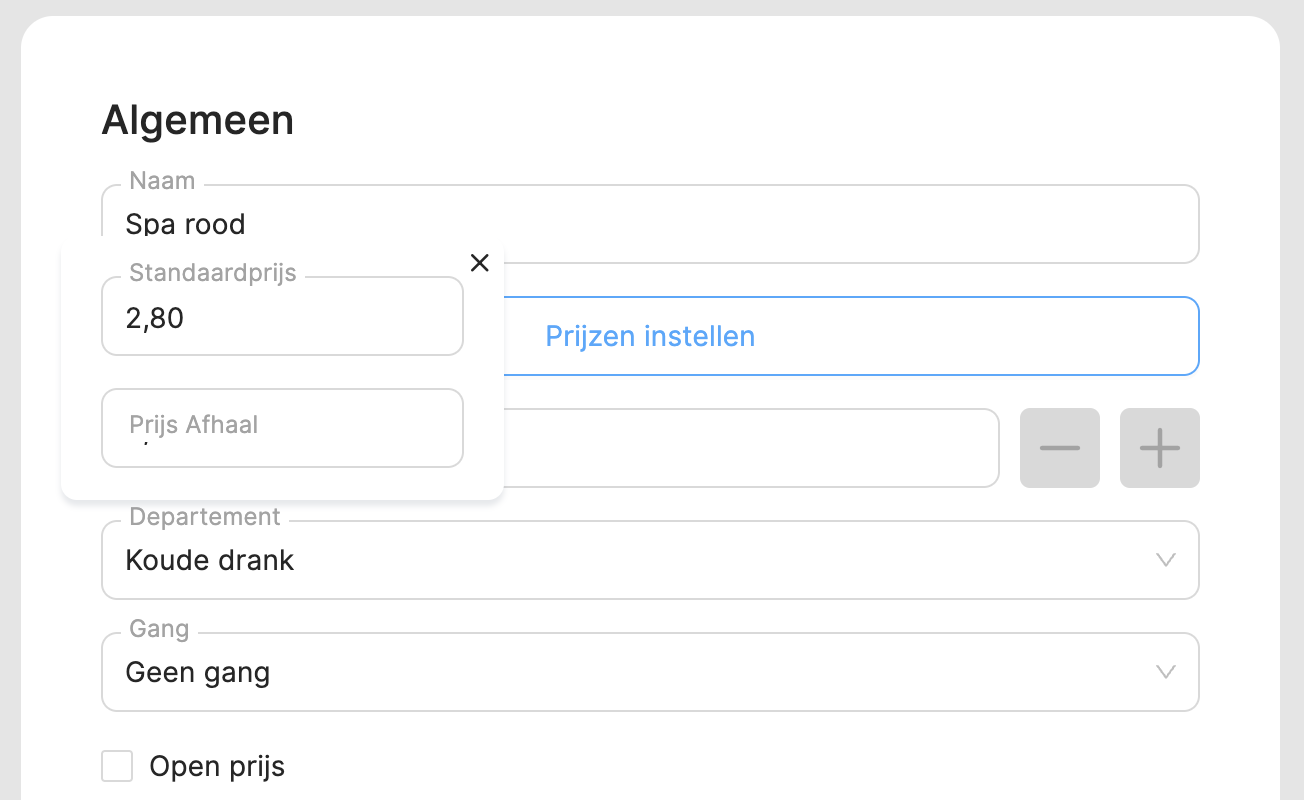The image size is (1304, 800).
Task: Tick the Open prijs checkbox
Action: point(117,767)
